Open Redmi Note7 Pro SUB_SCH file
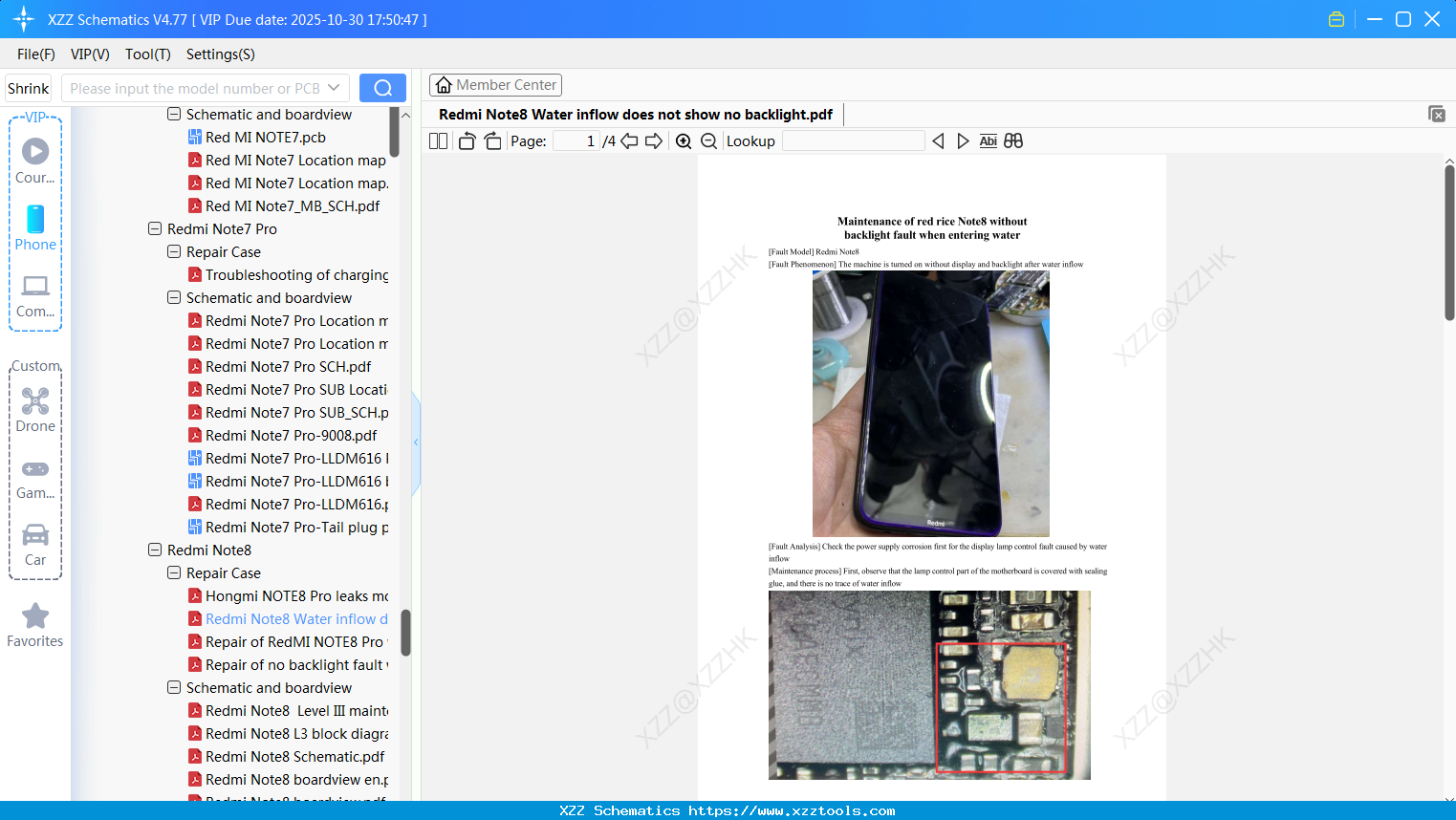 (x=288, y=413)
